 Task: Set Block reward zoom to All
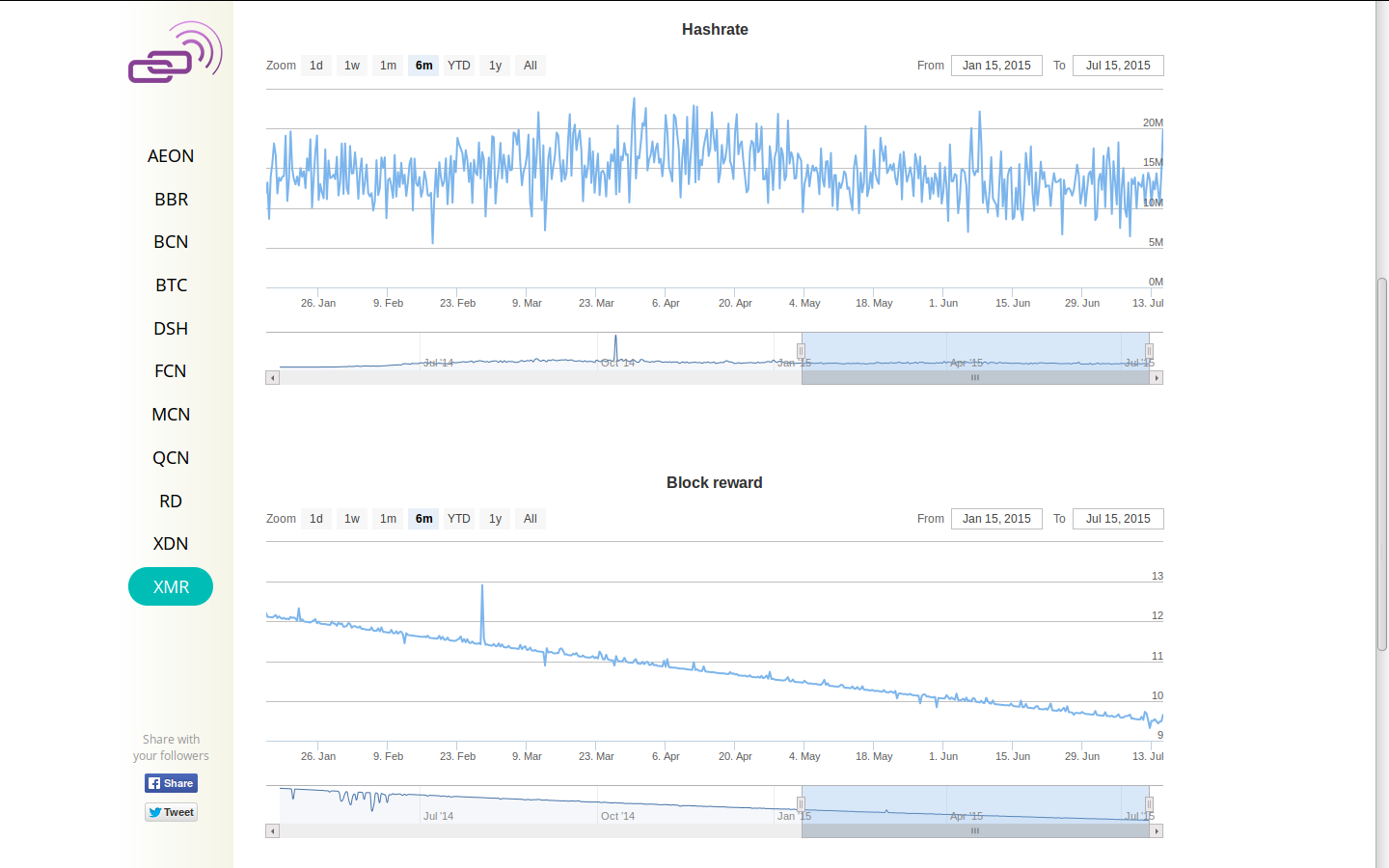click(531, 519)
